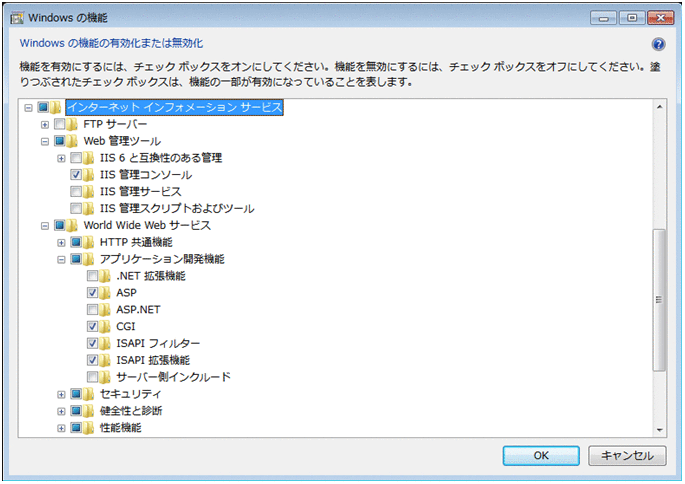The width and height of the screenshot is (685, 484).
Task: Disable the ISAPI フィルター checkbox
Action: (93, 344)
